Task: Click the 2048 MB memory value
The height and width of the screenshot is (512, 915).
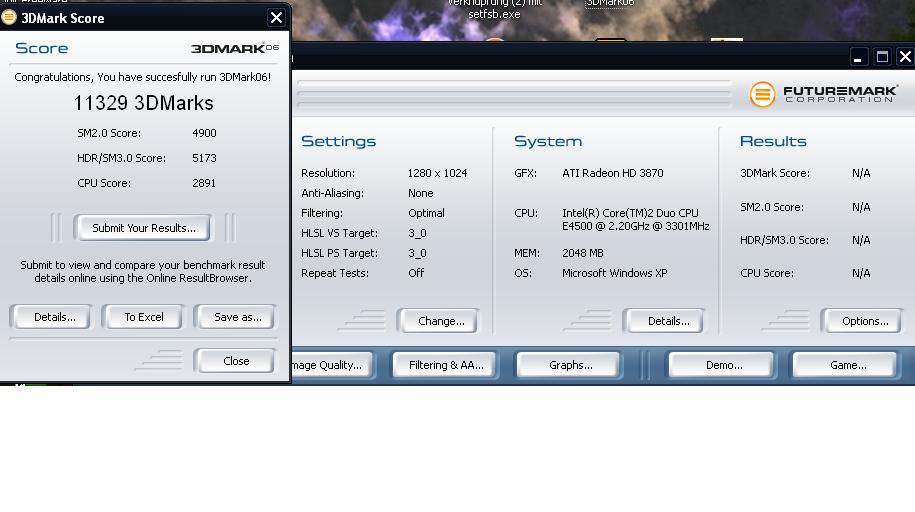Action: tap(582, 253)
